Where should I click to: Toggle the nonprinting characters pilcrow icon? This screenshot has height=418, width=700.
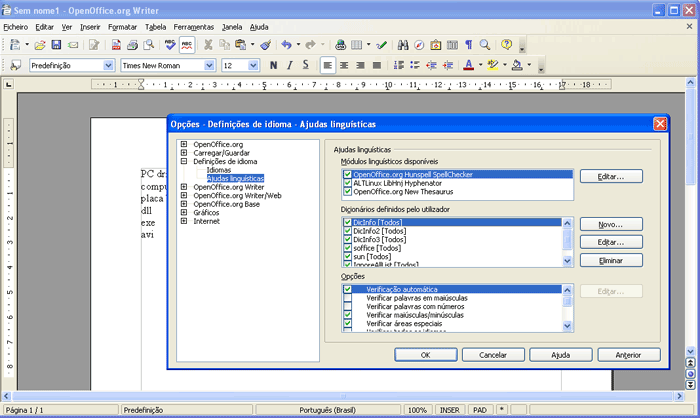tap(468, 45)
